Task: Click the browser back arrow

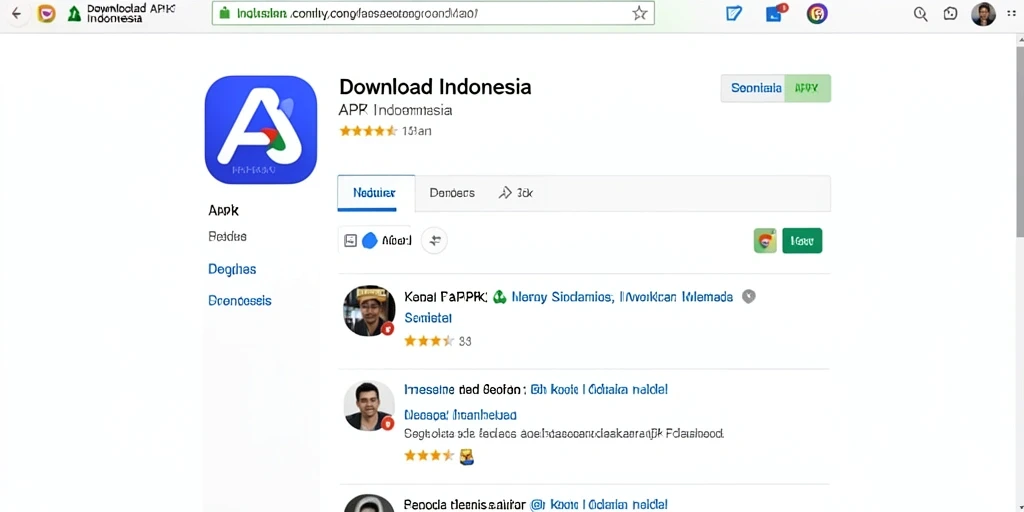Action: point(16,14)
